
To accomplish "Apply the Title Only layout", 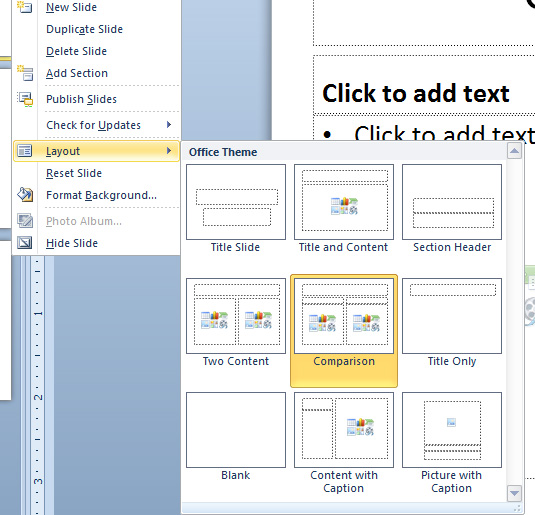I will tap(452, 323).
